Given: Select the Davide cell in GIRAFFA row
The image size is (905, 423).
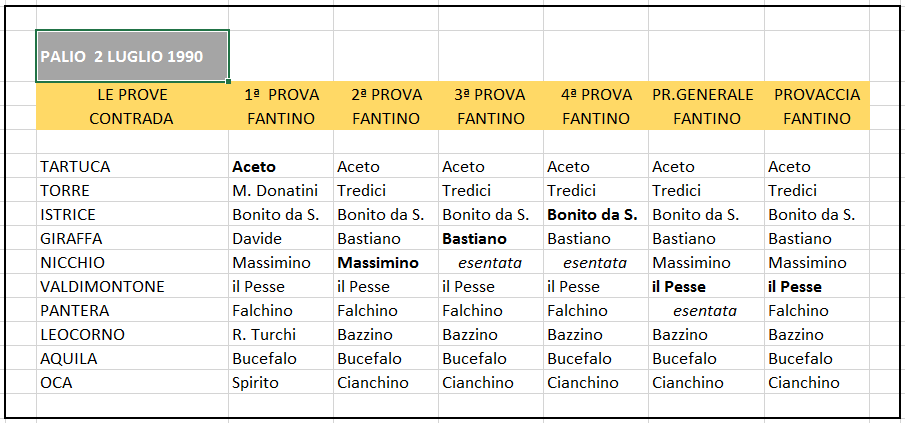Looking at the screenshot, I should [281, 238].
